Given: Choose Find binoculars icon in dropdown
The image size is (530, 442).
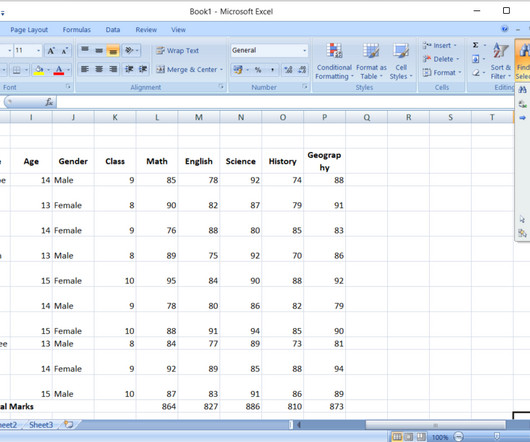Looking at the screenshot, I should click(x=523, y=90).
